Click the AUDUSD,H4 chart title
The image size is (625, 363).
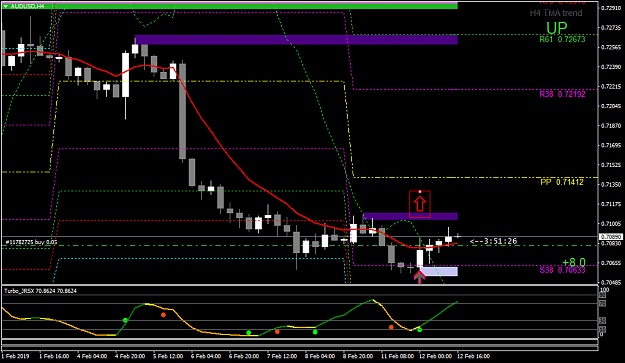28,6
